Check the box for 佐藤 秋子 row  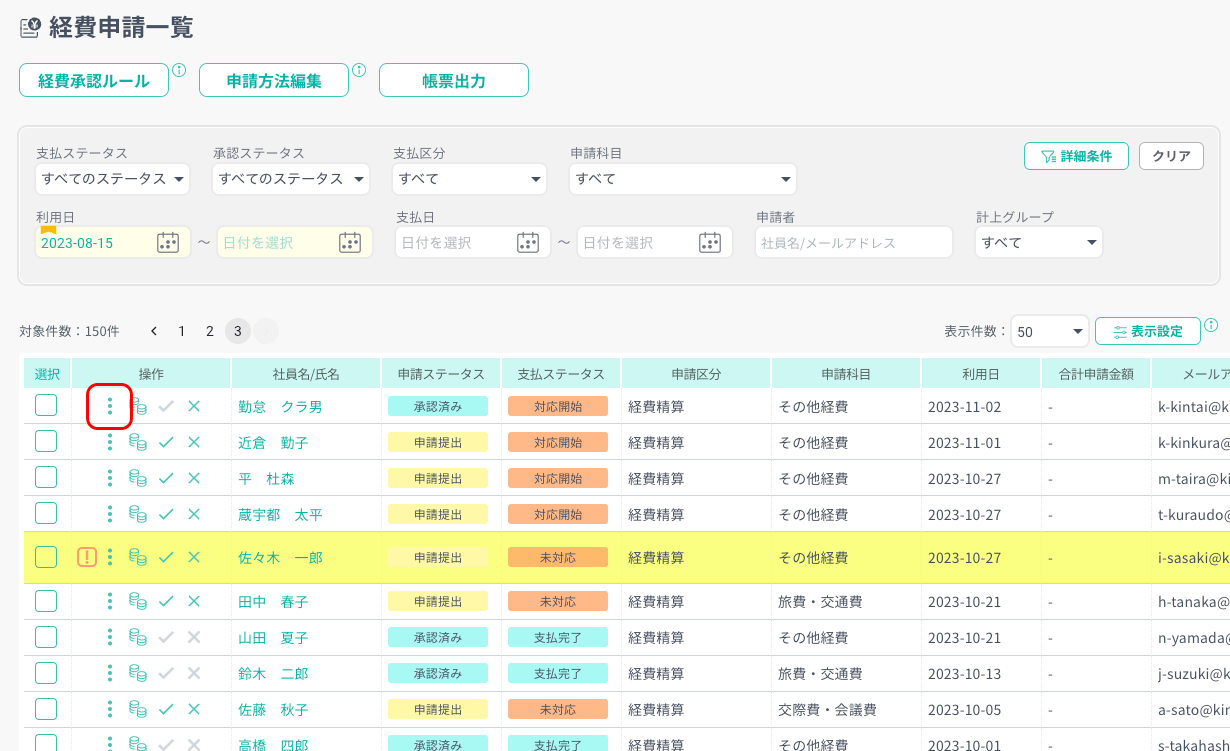(46, 709)
